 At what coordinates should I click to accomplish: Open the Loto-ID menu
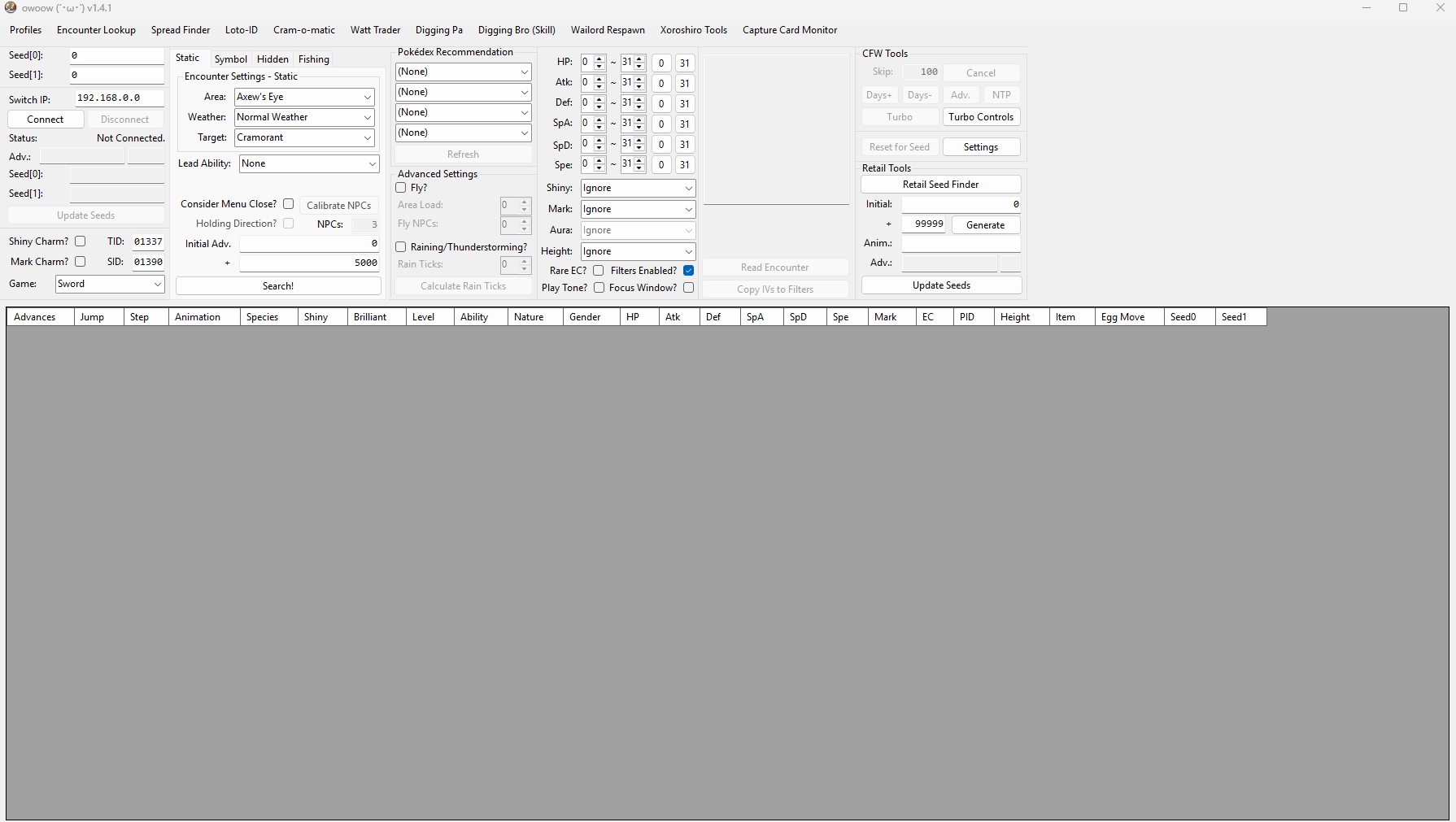[x=242, y=30]
